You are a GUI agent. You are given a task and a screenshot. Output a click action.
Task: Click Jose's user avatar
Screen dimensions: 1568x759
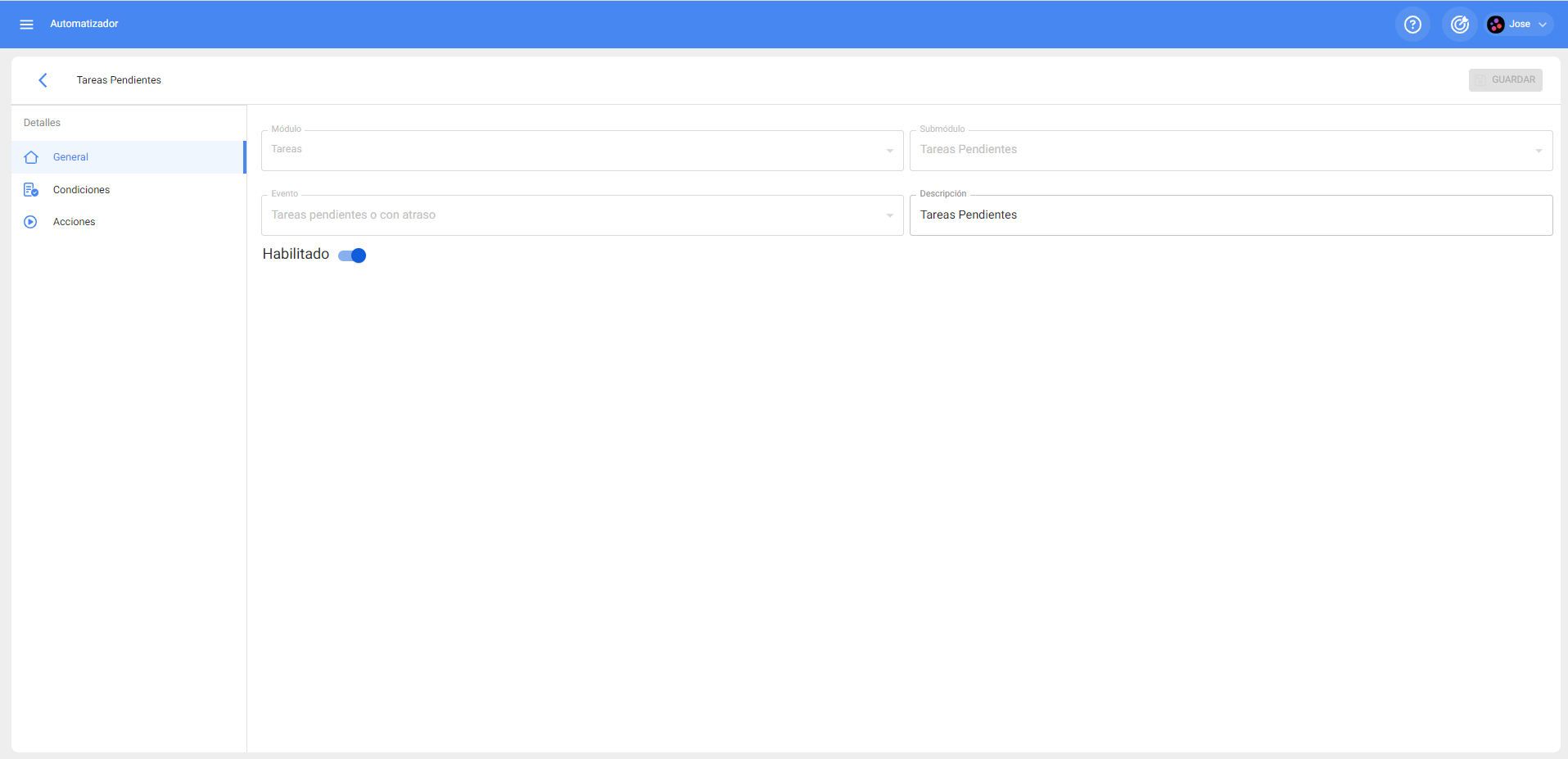pyautogui.click(x=1496, y=25)
